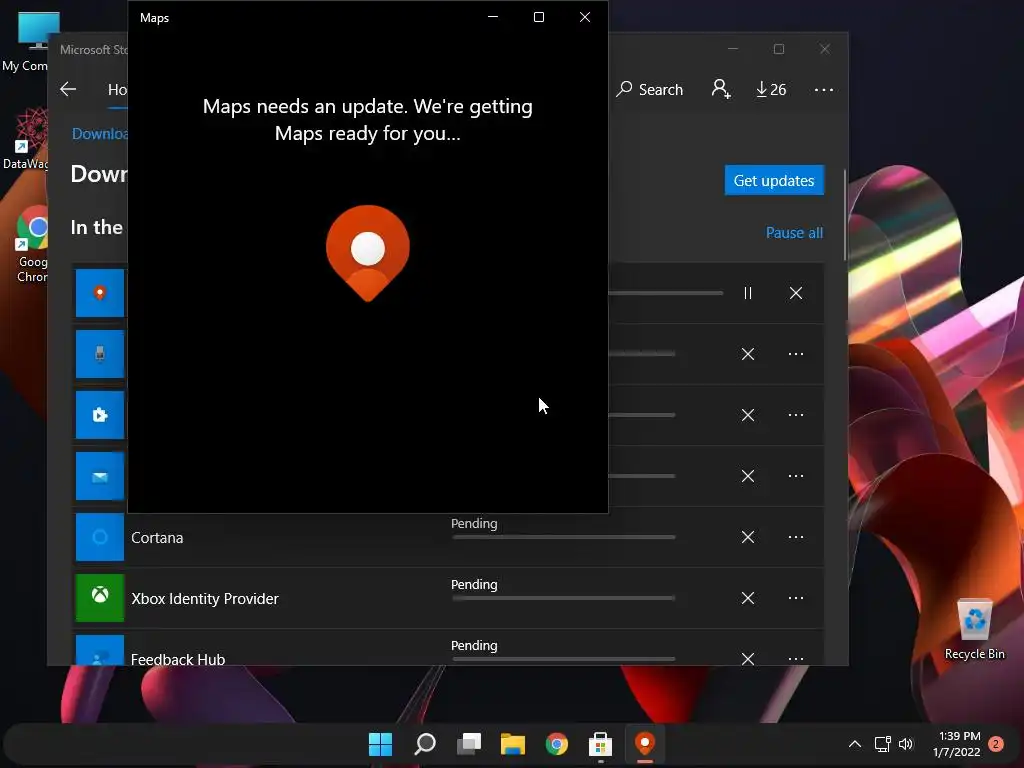Maximize the Maps window

coord(539,17)
